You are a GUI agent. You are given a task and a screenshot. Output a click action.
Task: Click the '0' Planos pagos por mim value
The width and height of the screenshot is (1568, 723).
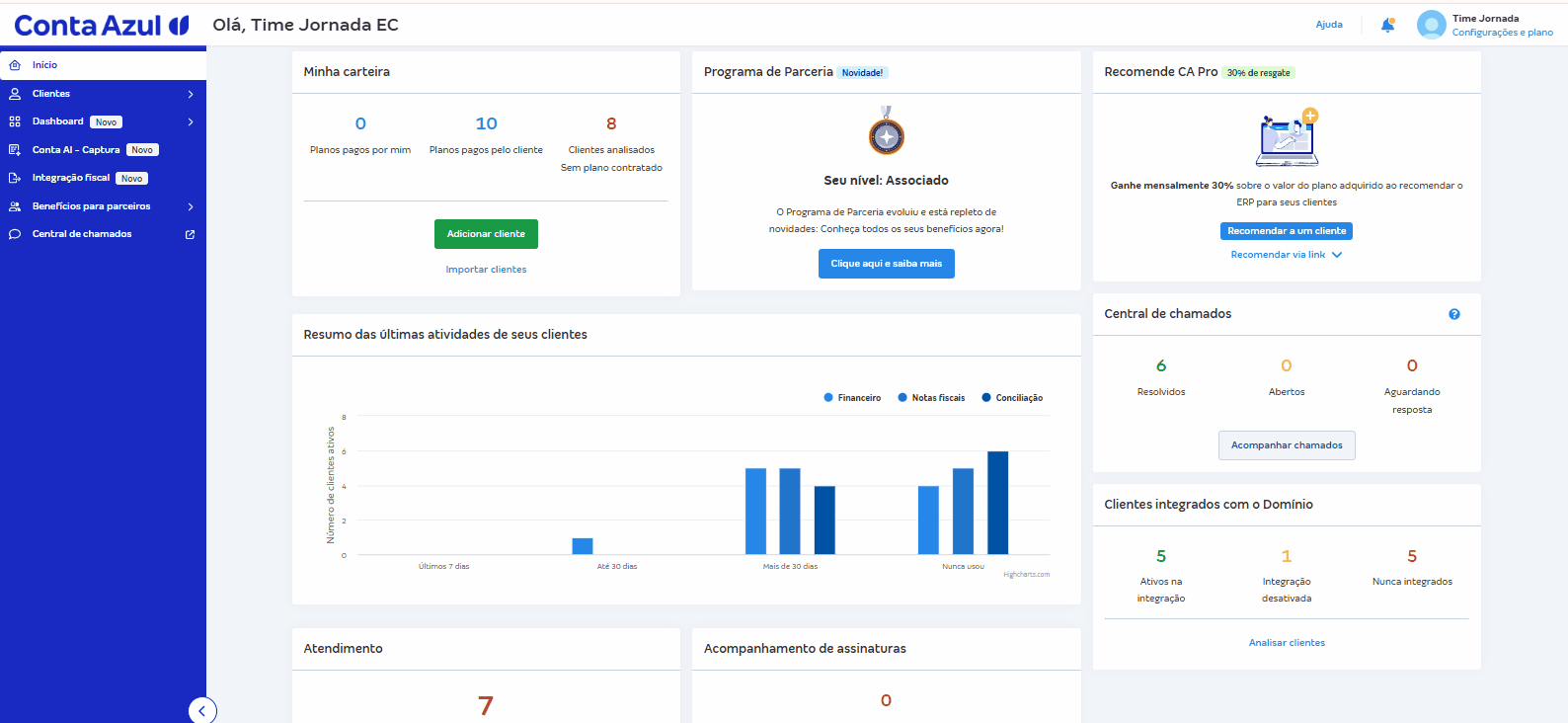pyautogui.click(x=360, y=123)
